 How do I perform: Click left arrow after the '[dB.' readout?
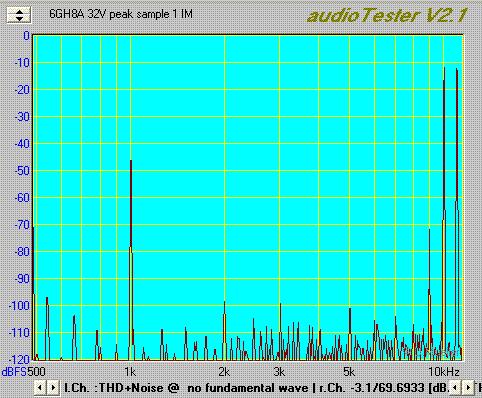point(455,387)
